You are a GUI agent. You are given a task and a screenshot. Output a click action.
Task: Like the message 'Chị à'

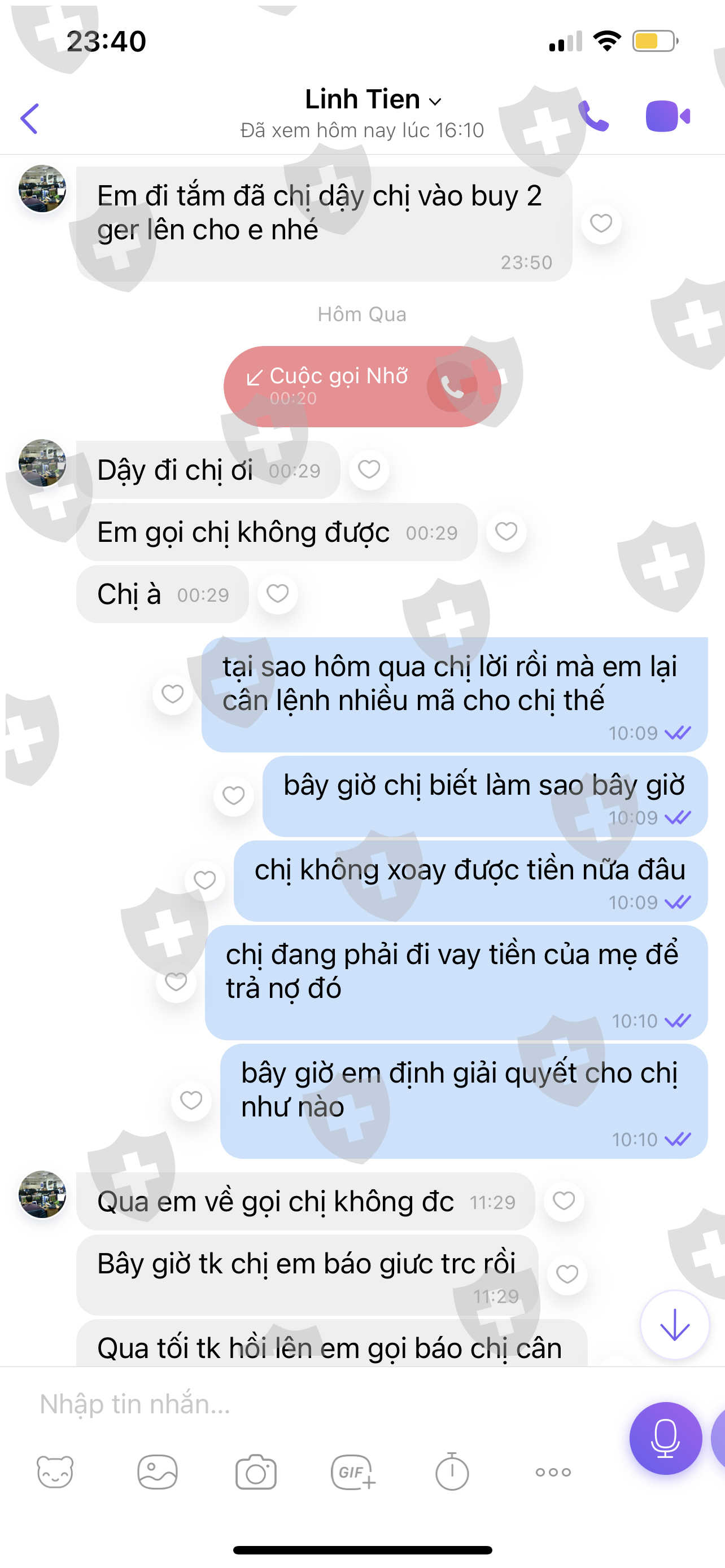coord(278,593)
